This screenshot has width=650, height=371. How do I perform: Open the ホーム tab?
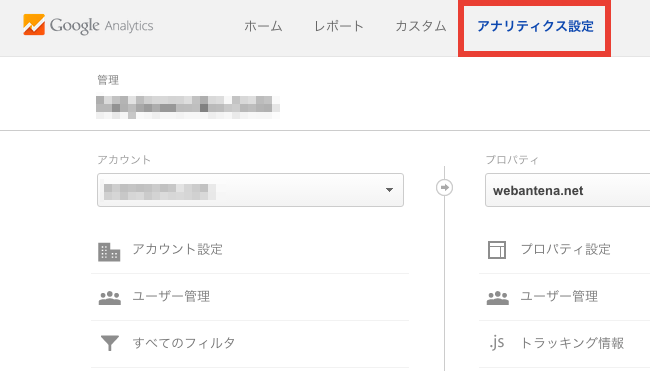click(263, 26)
